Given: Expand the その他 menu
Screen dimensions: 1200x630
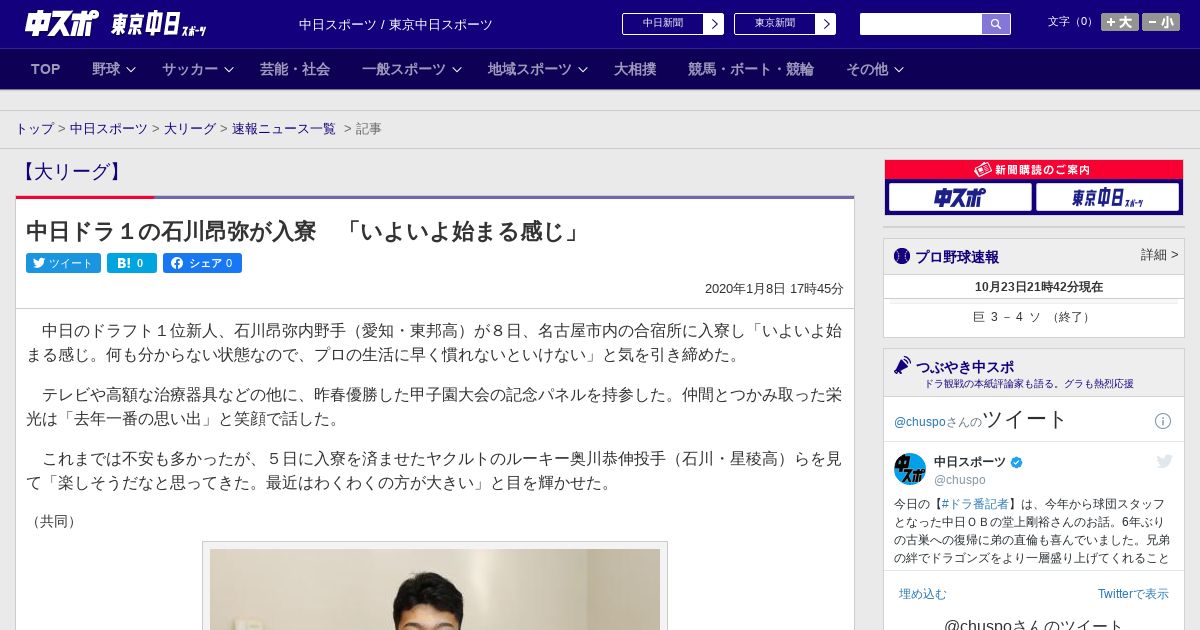Looking at the screenshot, I should pos(875,69).
